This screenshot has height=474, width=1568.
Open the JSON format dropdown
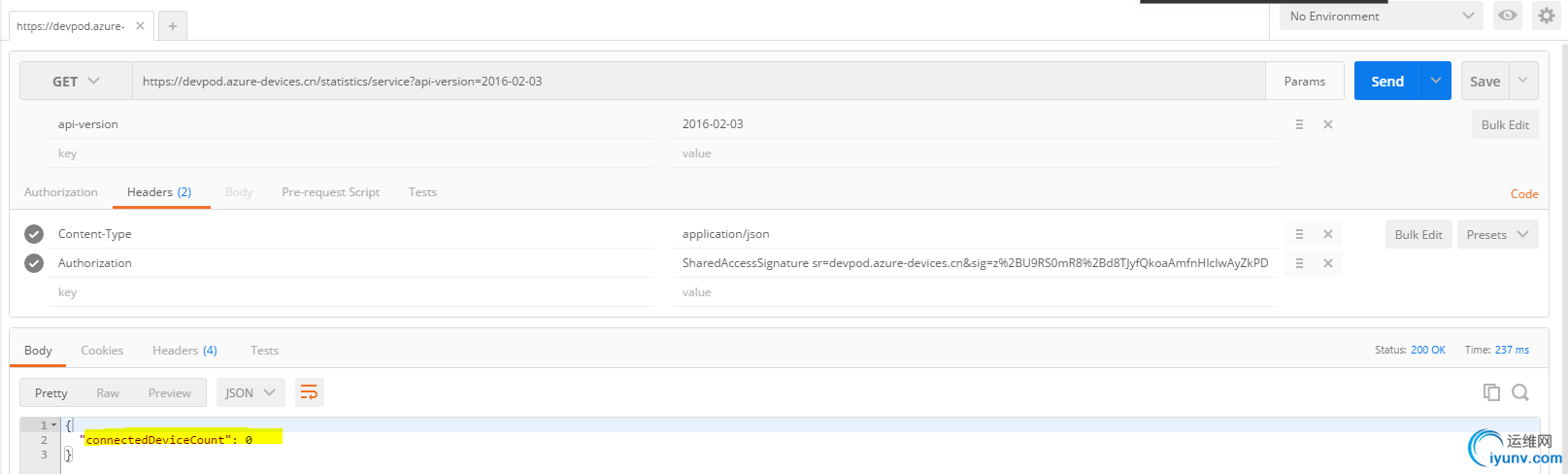click(x=250, y=392)
